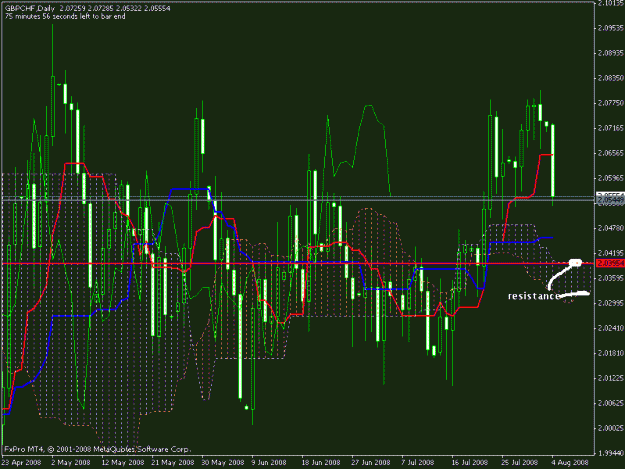
Task: Click the 16 Jul 2008 date label
Action: 470,462
